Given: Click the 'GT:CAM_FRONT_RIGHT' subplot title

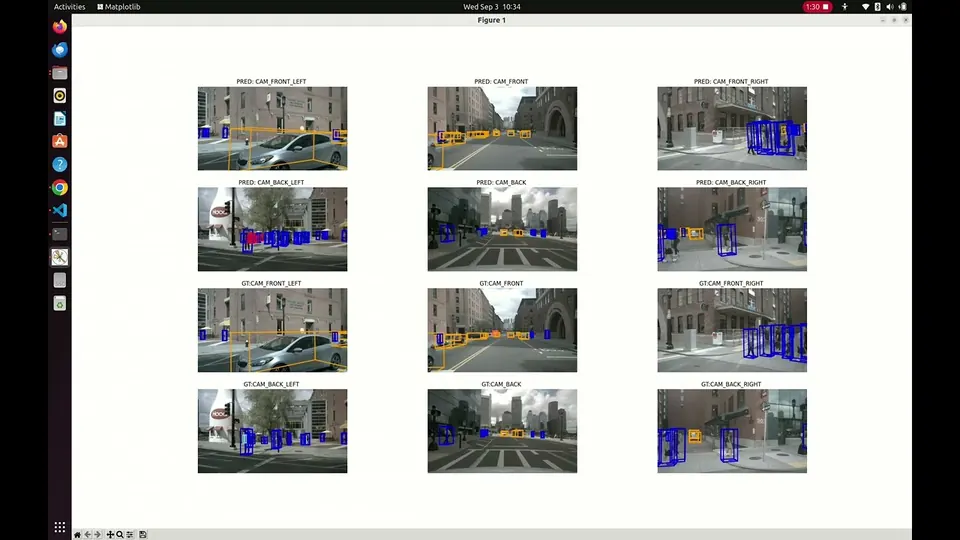Looking at the screenshot, I should tap(731, 283).
